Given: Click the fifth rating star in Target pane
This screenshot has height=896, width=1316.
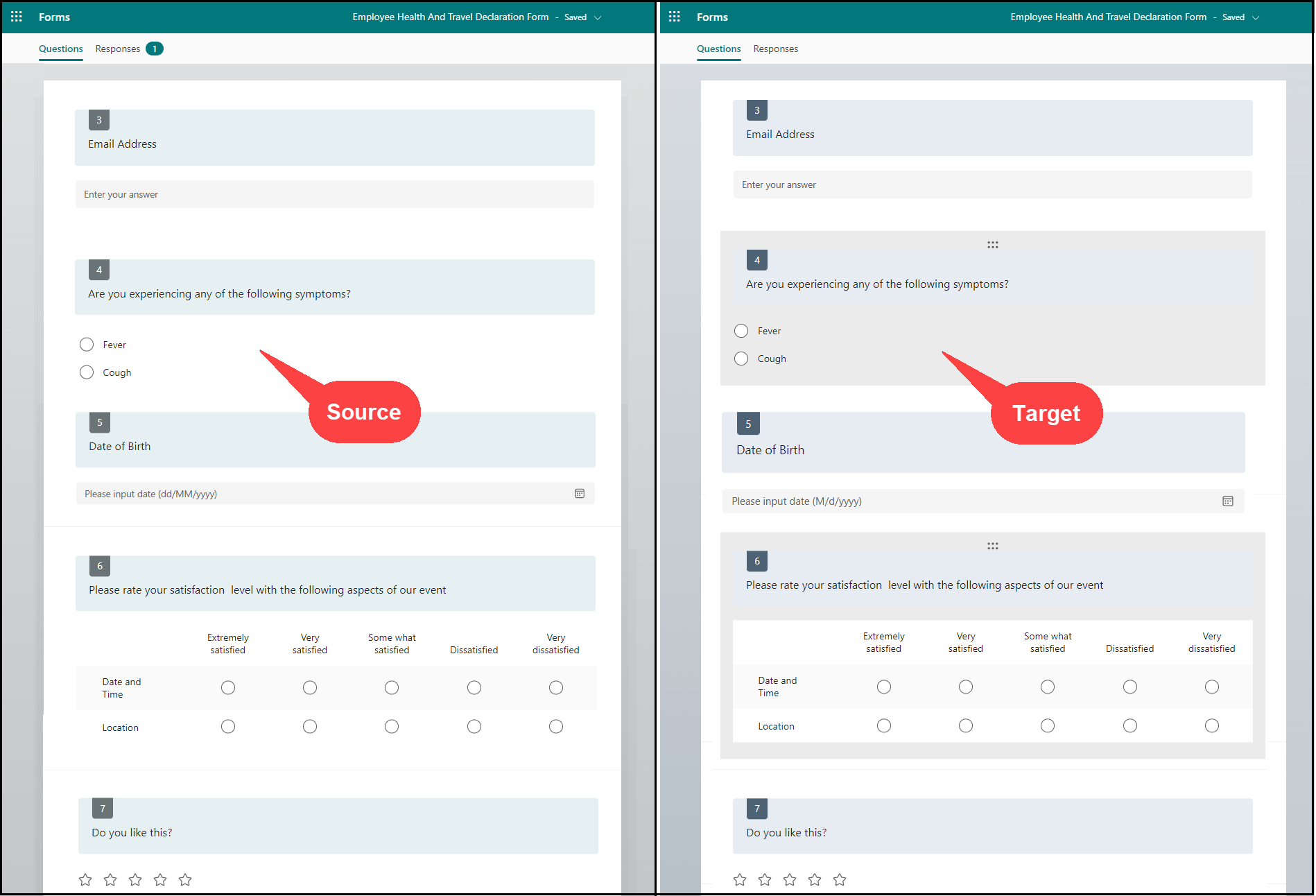Looking at the screenshot, I should [840, 879].
